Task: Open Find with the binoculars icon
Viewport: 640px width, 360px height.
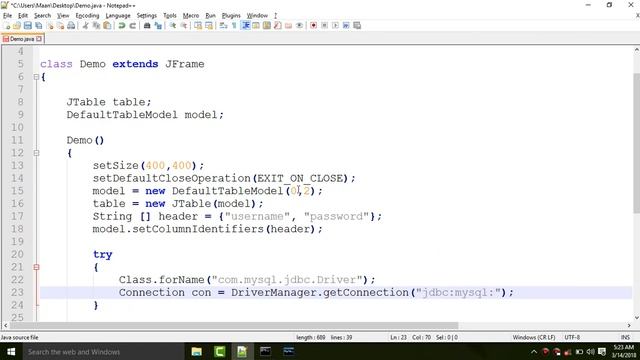Action: point(147,26)
